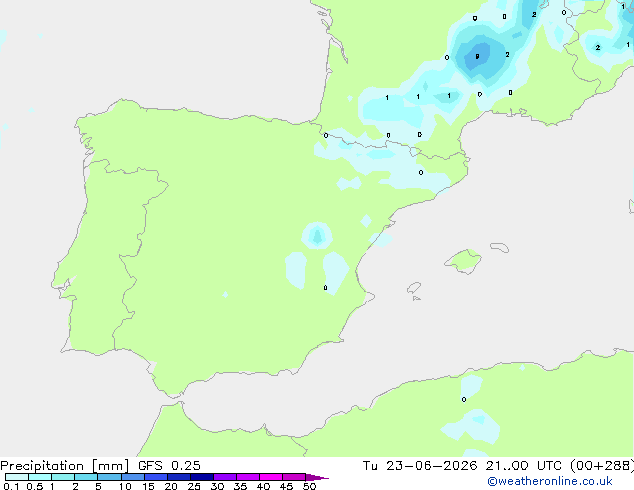Click Ibiza island outline on the map
The width and height of the screenshot is (634, 490).
pyautogui.click(x=414, y=288)
